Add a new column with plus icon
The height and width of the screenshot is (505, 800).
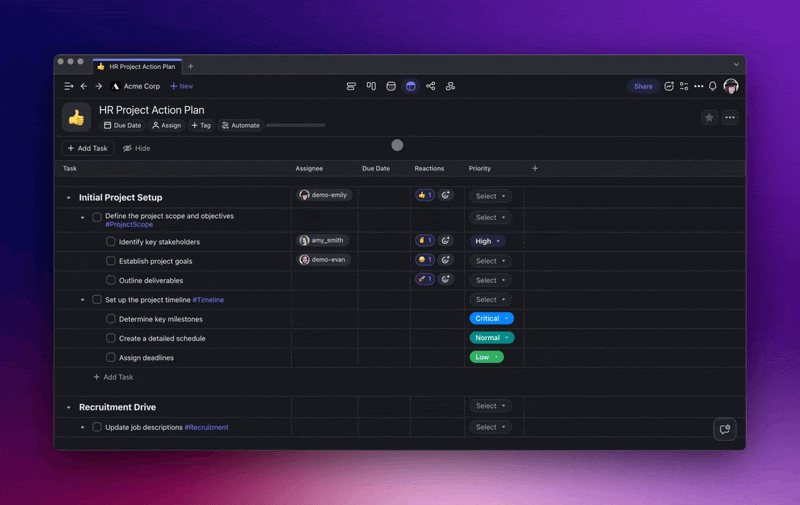tap(535, 168)
